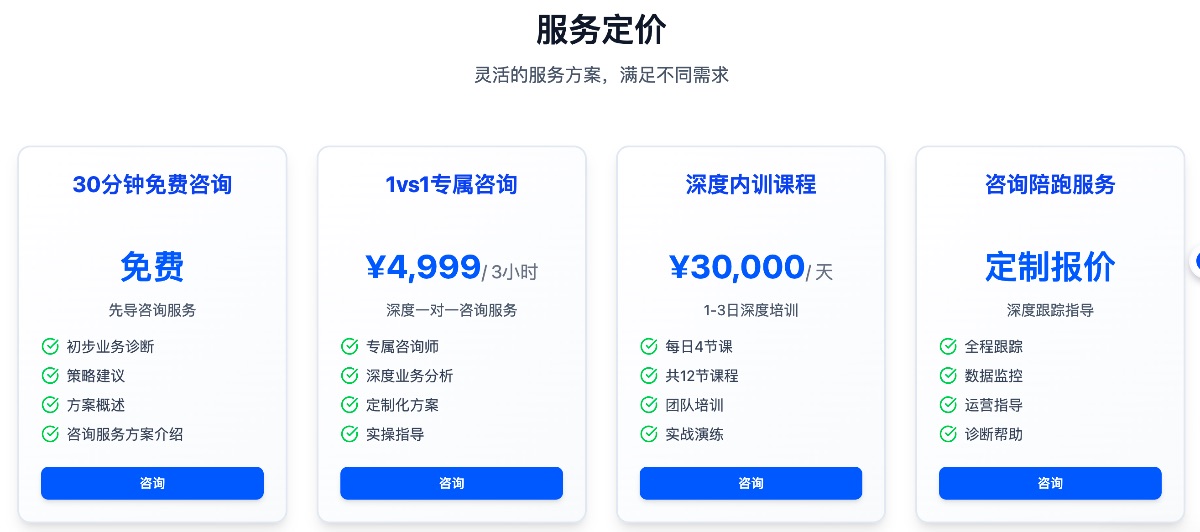Viewport: 1200px width, 532px height.
Task: Click the 咨询陪跑服务 plan heading
Action: point(1050,185)
